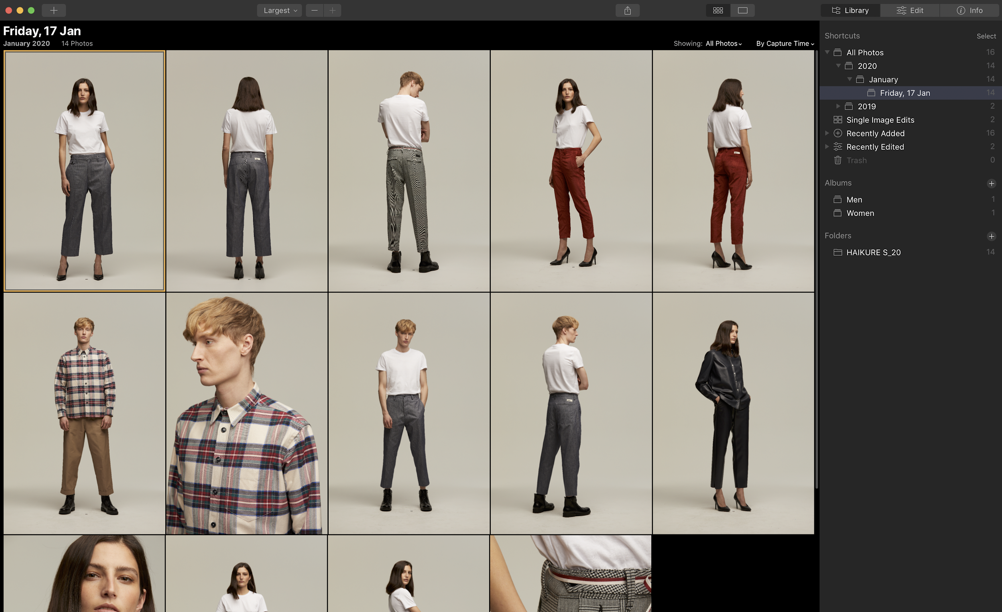1002x612 pixels.
Task: Switch to single image view
Action: pyautogui.click(x=743, y=10)
